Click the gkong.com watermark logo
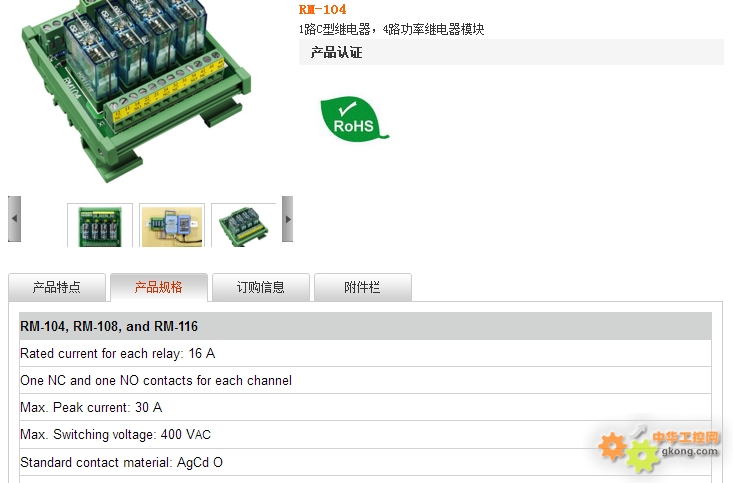Viewport: 733px width, 483px height. click(660, 447)
